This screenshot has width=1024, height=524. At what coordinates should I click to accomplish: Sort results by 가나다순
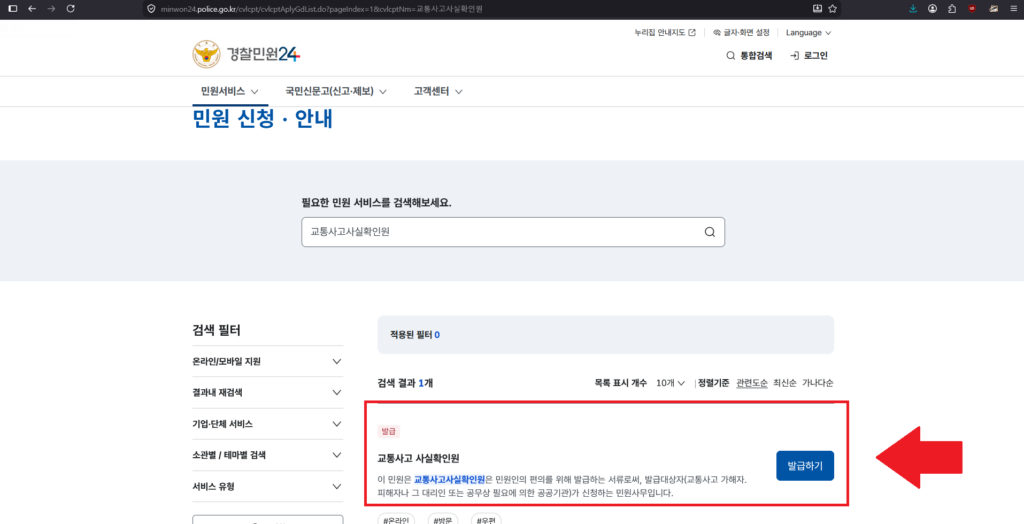coord(817,383)
